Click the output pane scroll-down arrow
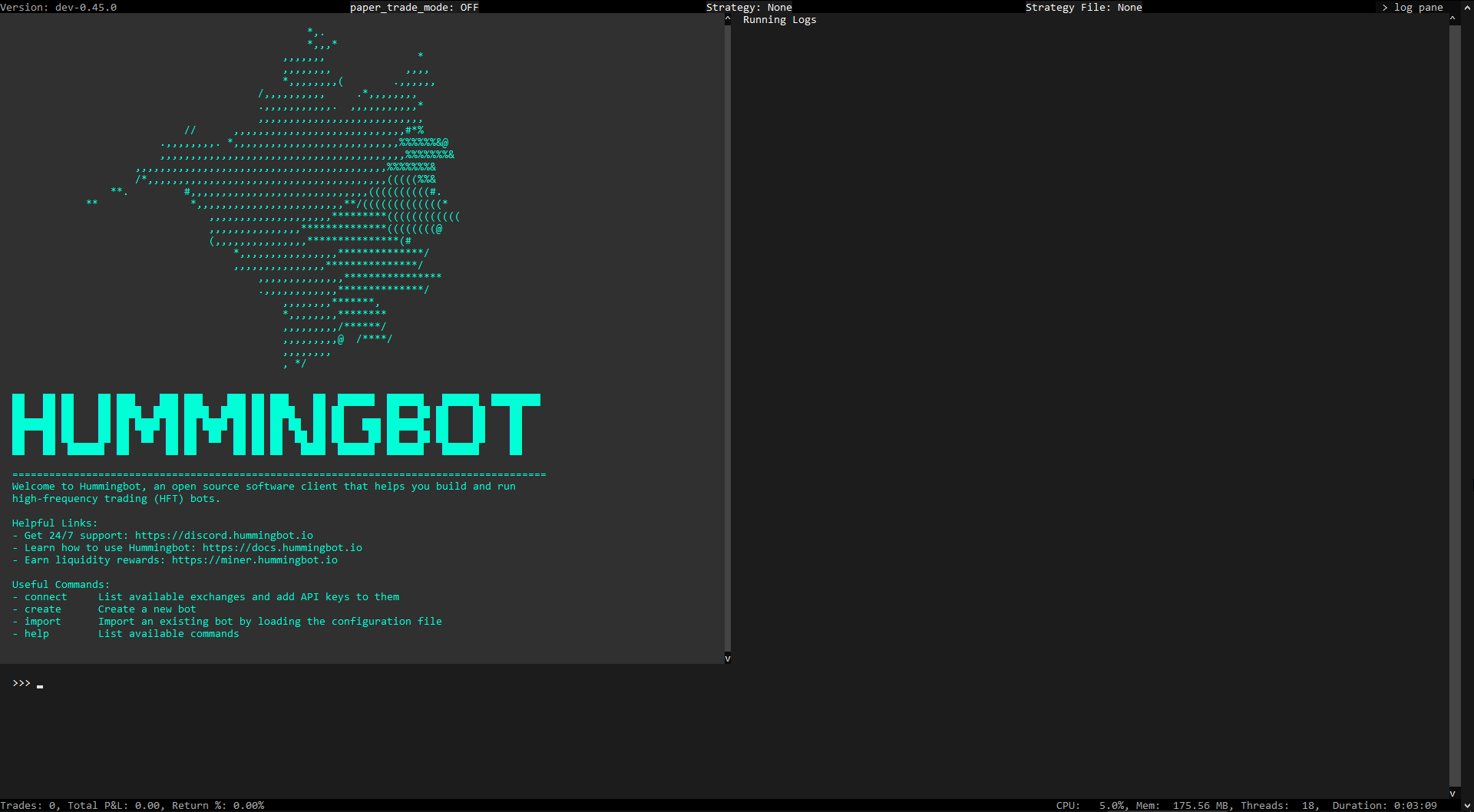This screenshot has width=1474, height=812. [x=728, y=659]
